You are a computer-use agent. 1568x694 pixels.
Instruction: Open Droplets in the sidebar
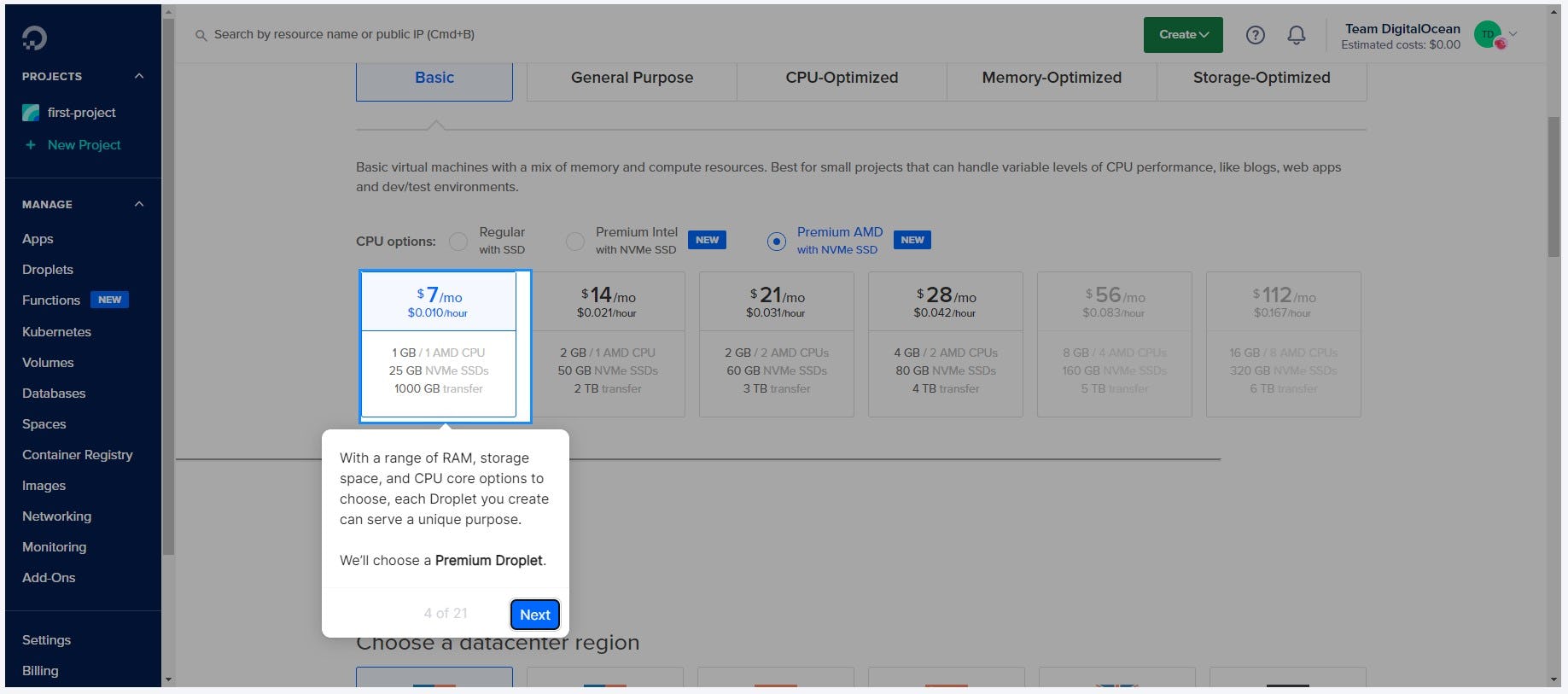pyautogui.click(x=48, y=270)
